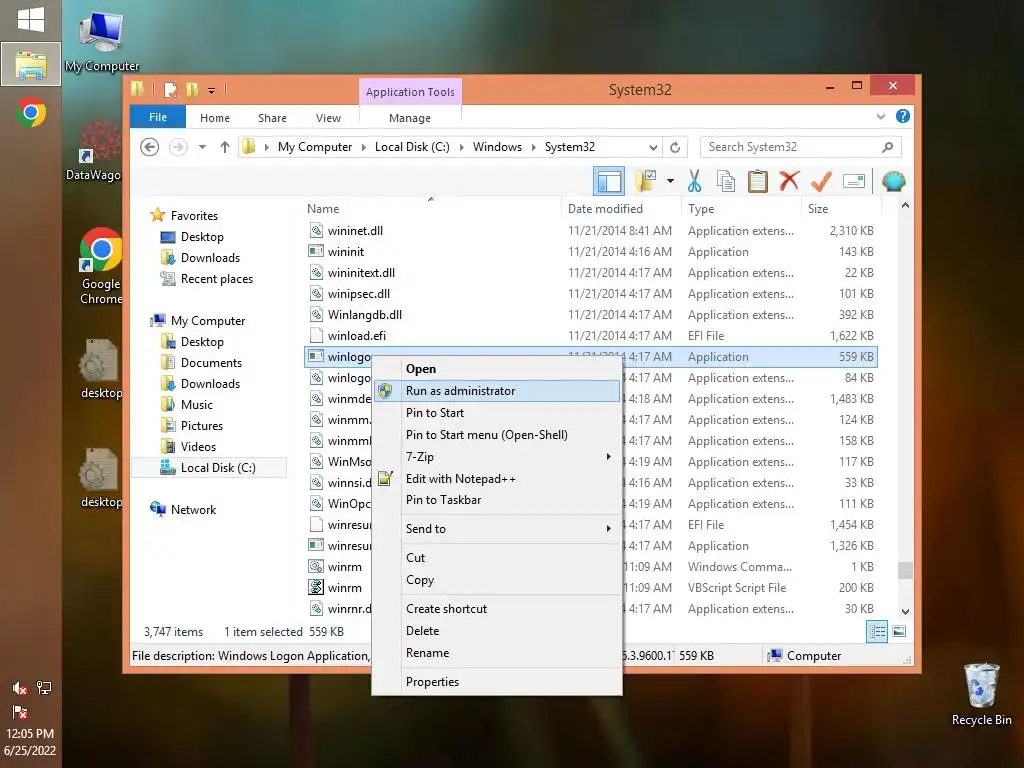The height and width of the screenshot is (768, 1024).
Task: Toggle the navigation pane toolbar button
Action: (609, 182)
